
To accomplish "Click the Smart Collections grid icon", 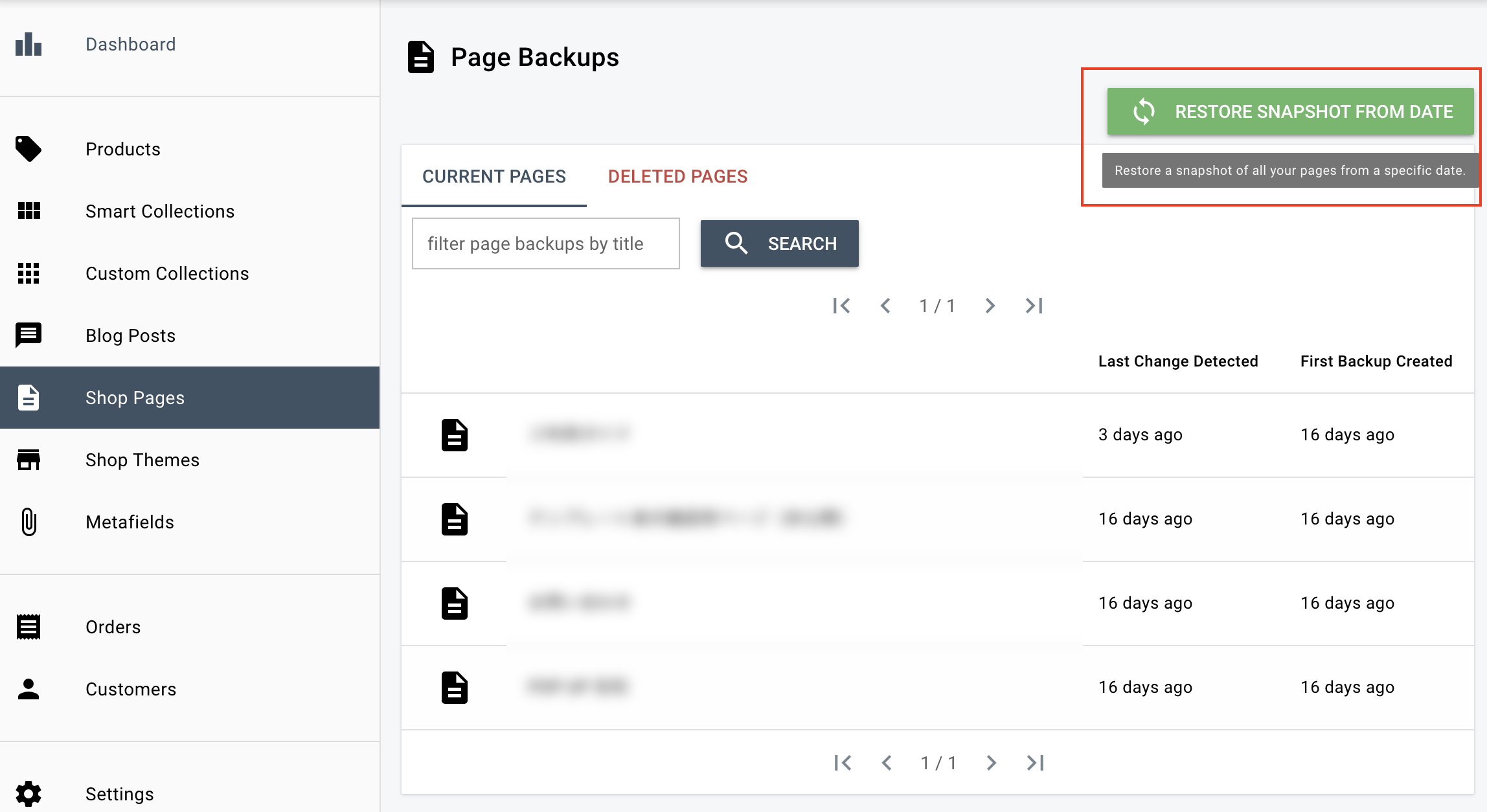I will [x=28, y=211].
